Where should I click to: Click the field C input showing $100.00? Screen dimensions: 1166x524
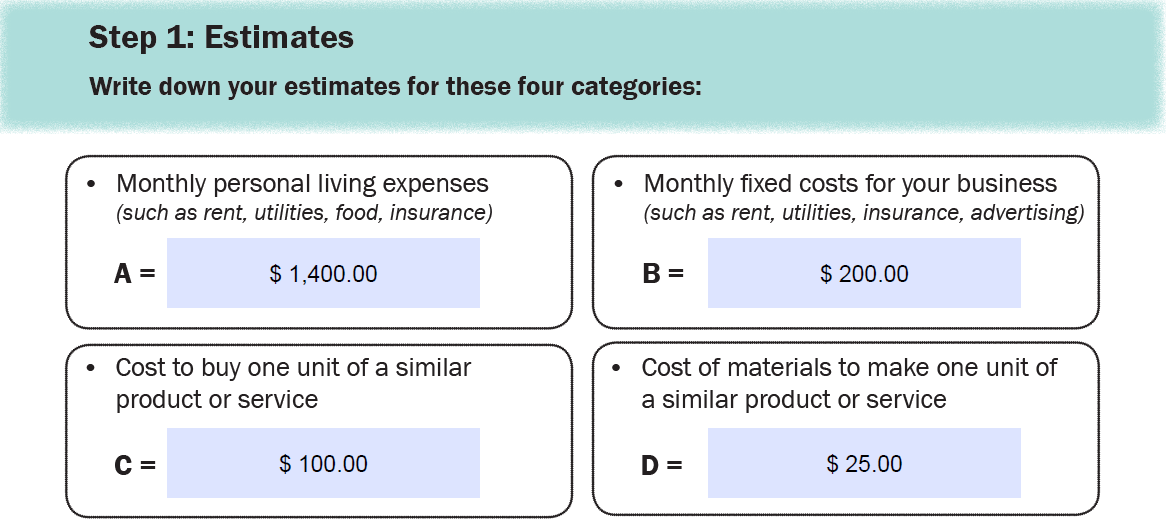323,463
